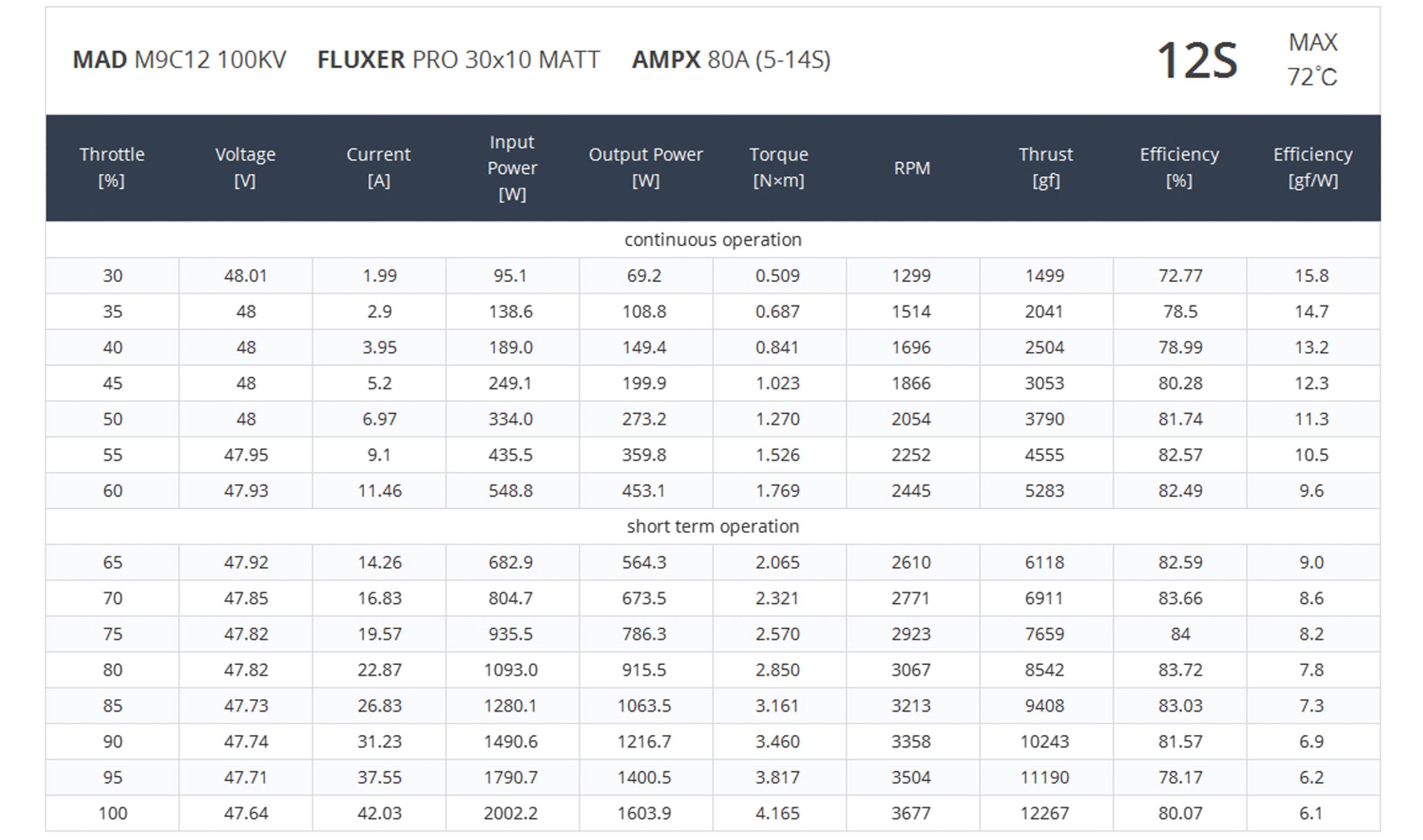Select the 48.01 voltage cell
This screenshot has height=840, width=1423.
pyautogui.click(x=245, y=275)
